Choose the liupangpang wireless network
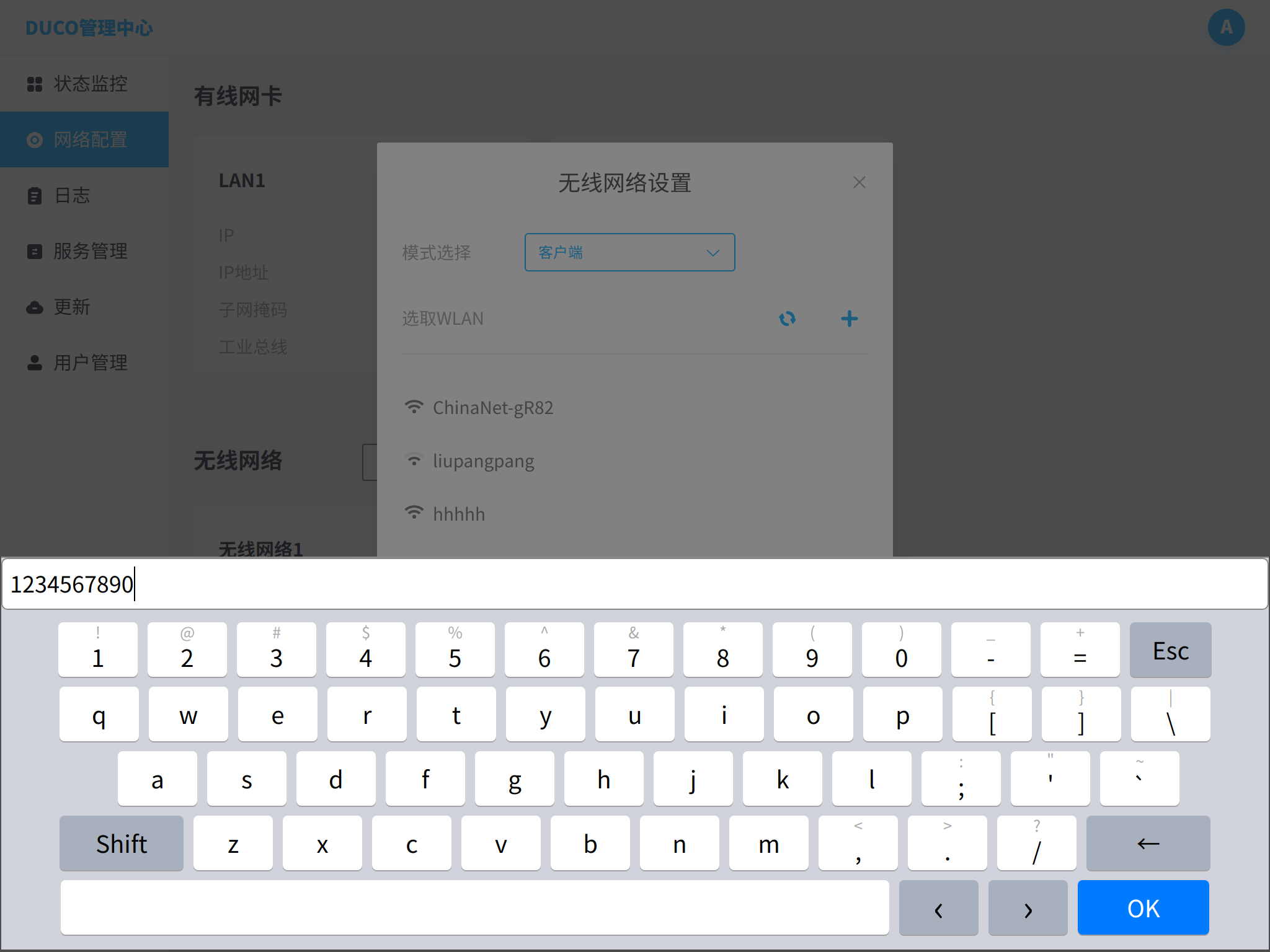The width and height of the screenshot is (1270, 952). pyautogui.click(x=483, y=461)
